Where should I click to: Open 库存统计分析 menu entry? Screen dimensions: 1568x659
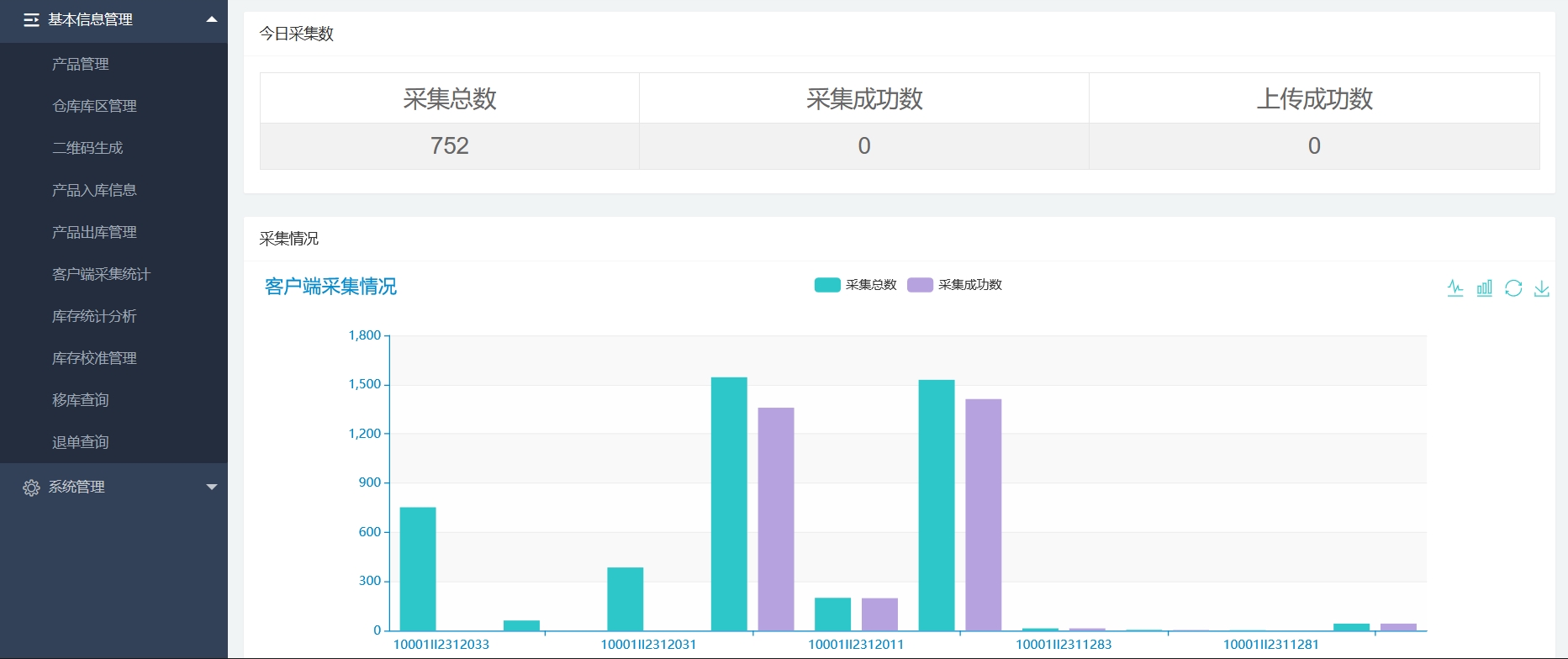94,316
